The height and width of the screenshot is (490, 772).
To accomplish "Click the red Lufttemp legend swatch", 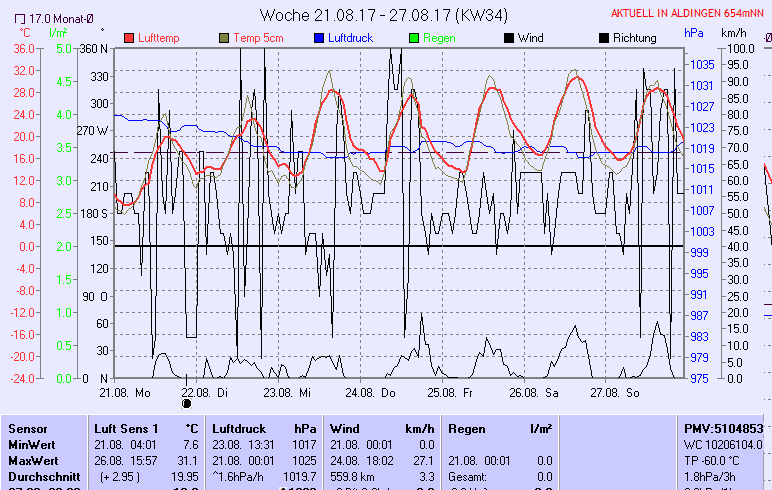I will point(129,38).
